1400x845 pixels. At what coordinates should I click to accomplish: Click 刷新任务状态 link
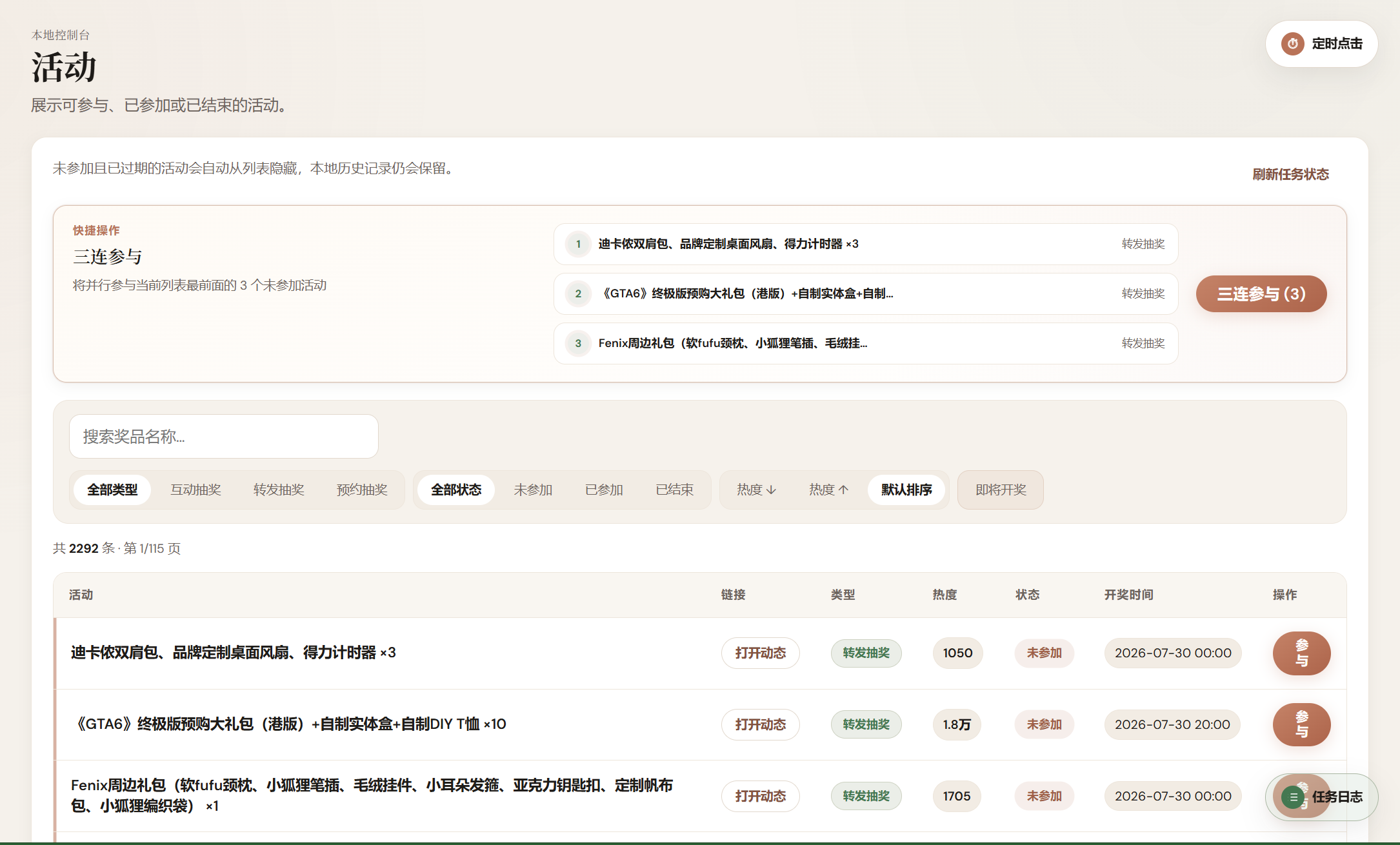pyautogui.click(x=1290, y=174)
